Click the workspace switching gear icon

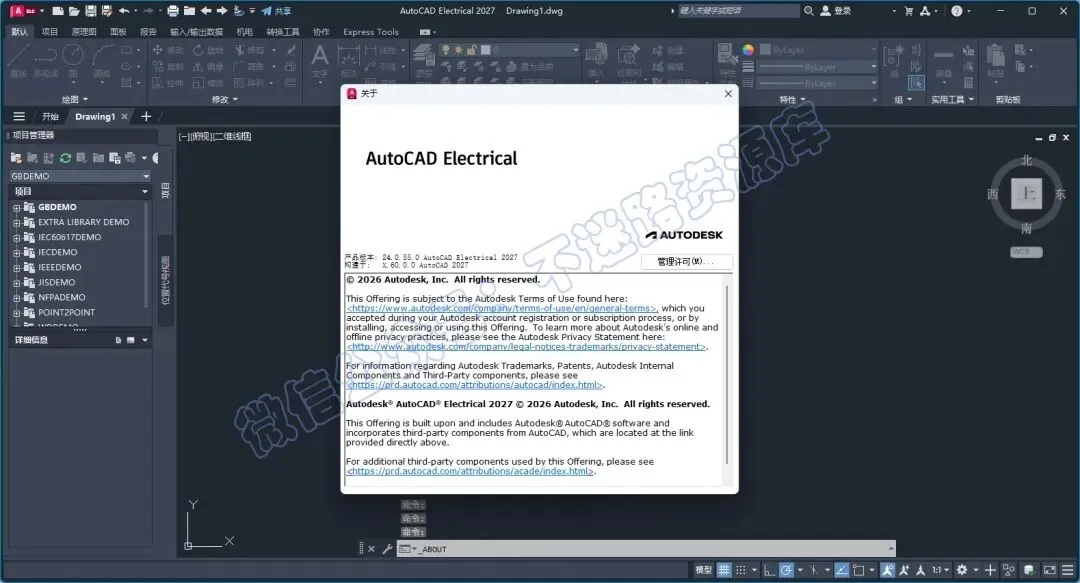(x=962, y=570)
